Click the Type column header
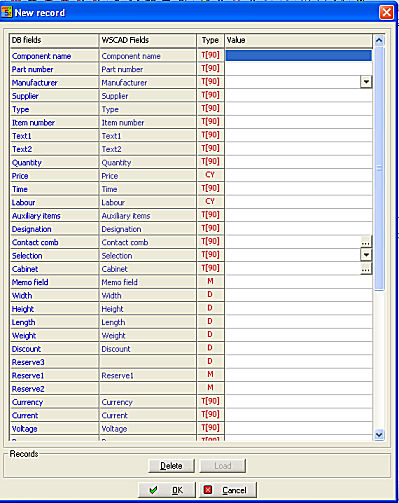 [210, 40]
